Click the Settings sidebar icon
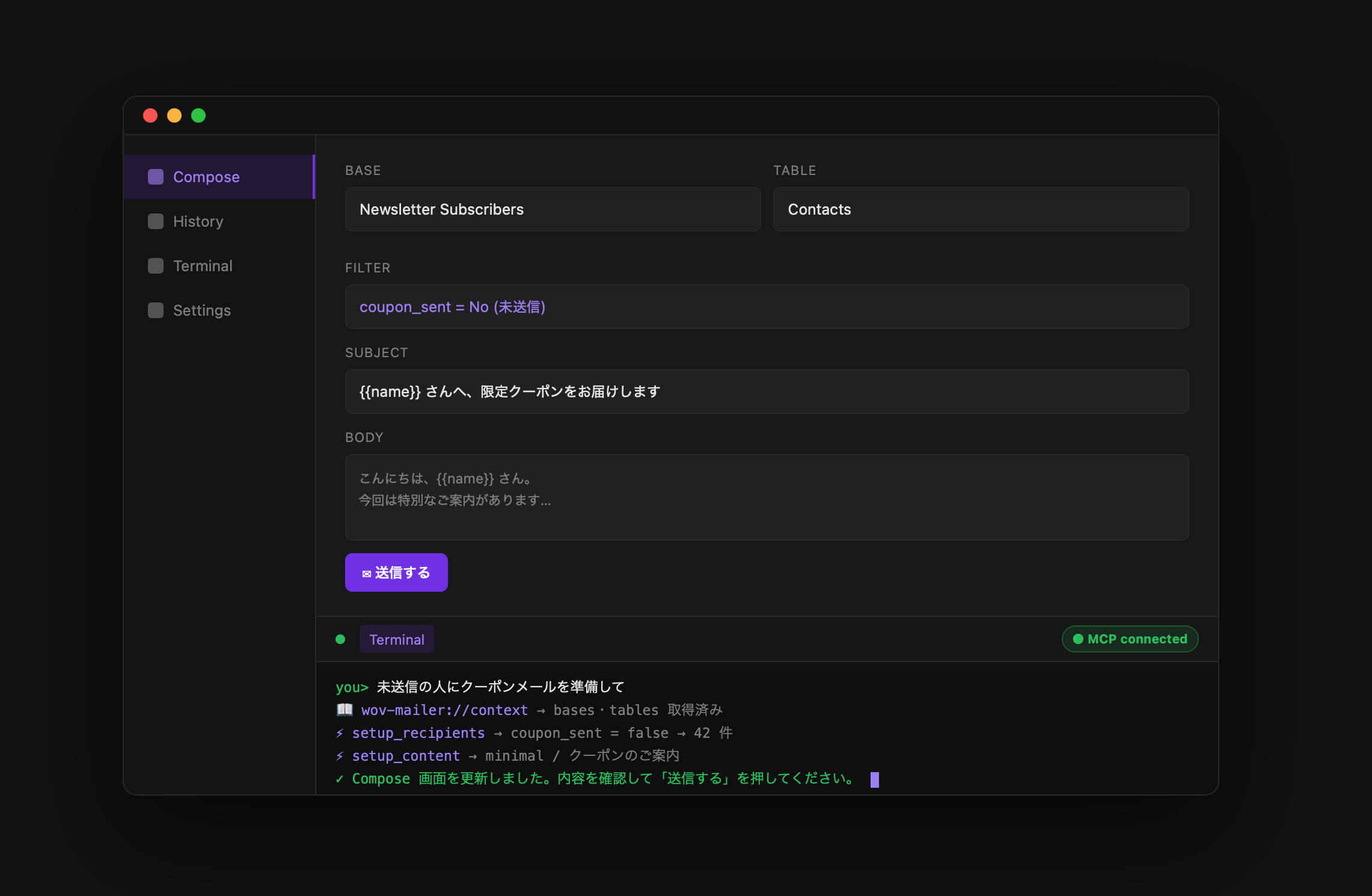 click(156, 310)
